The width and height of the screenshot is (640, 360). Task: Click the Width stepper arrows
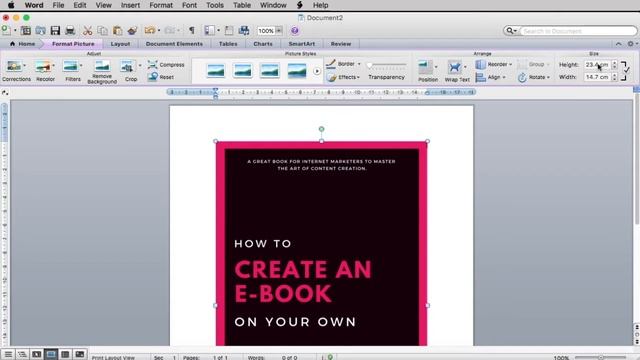(x=614, y=77)
